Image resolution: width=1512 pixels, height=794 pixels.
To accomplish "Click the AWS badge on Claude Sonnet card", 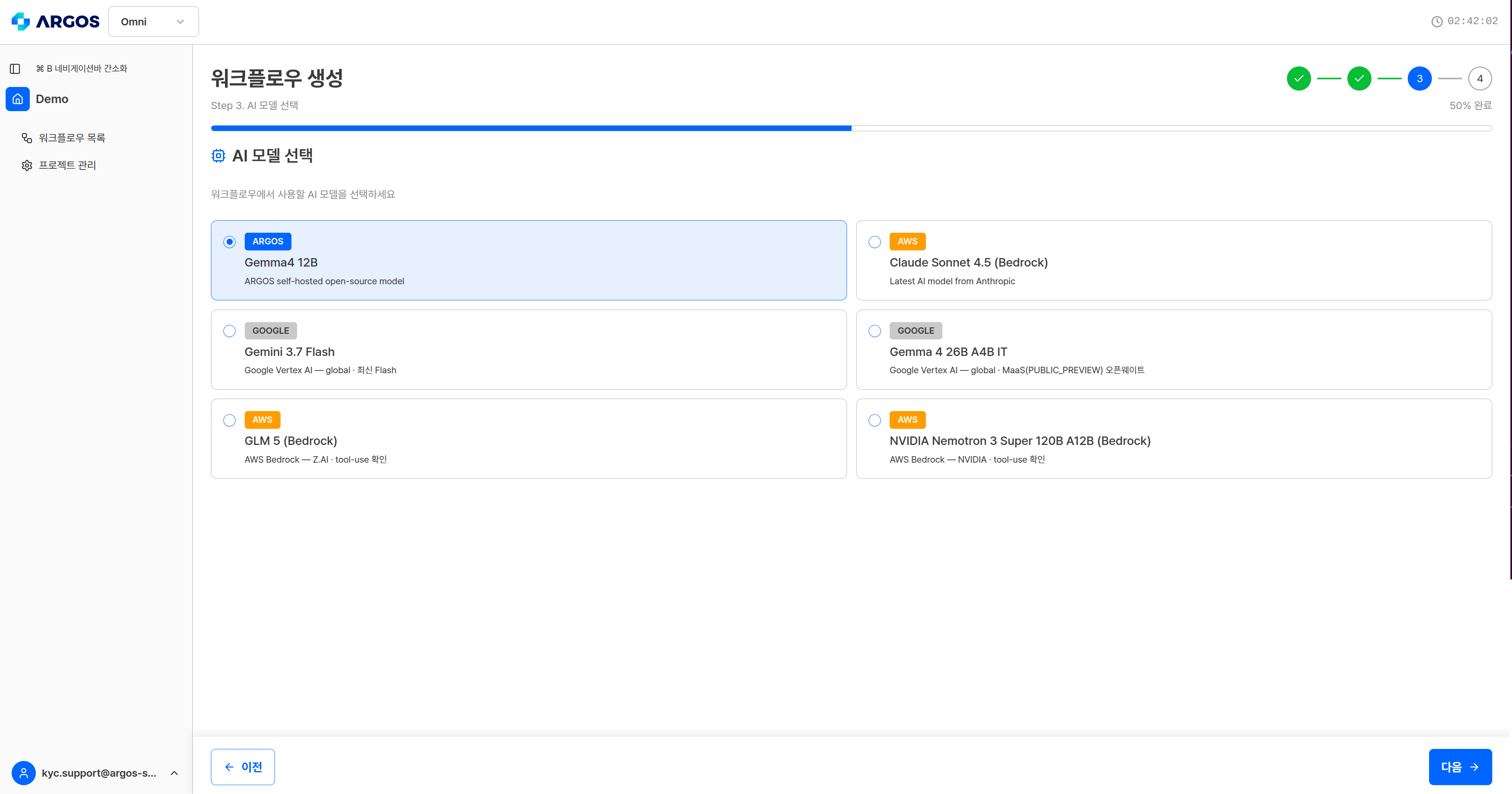I will 907,241.
